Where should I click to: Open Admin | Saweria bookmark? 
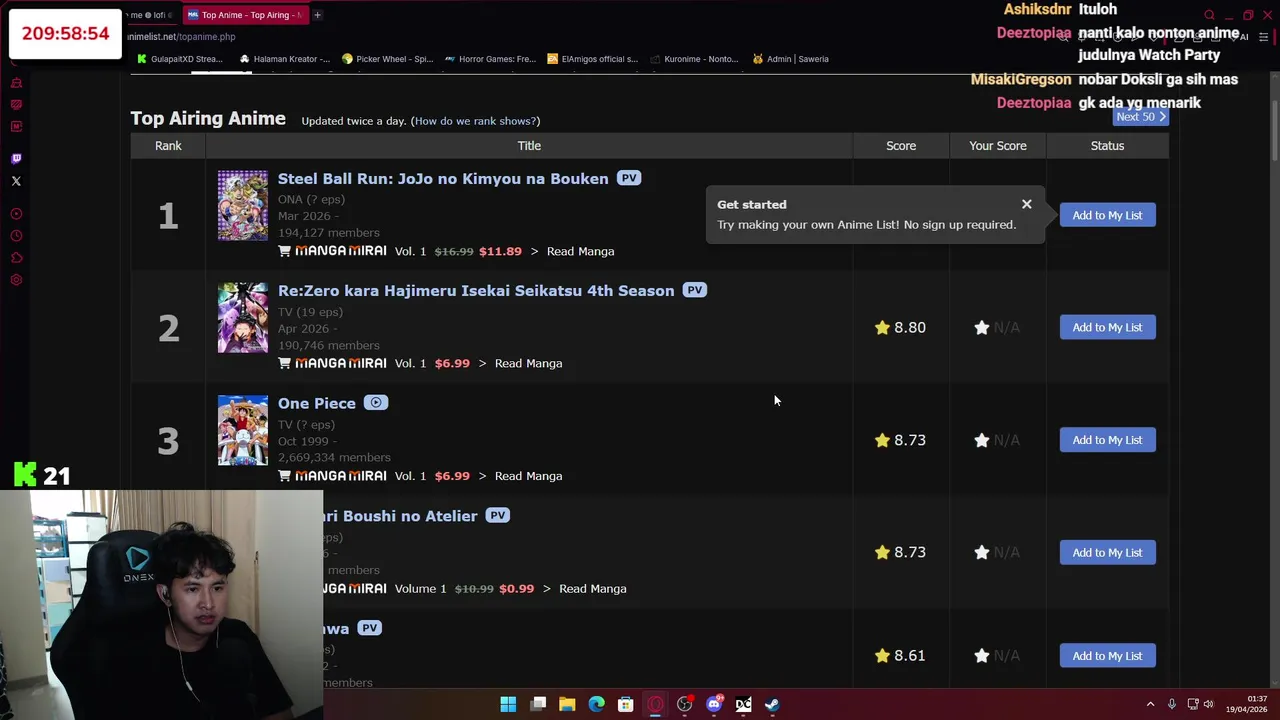(790, 59)
